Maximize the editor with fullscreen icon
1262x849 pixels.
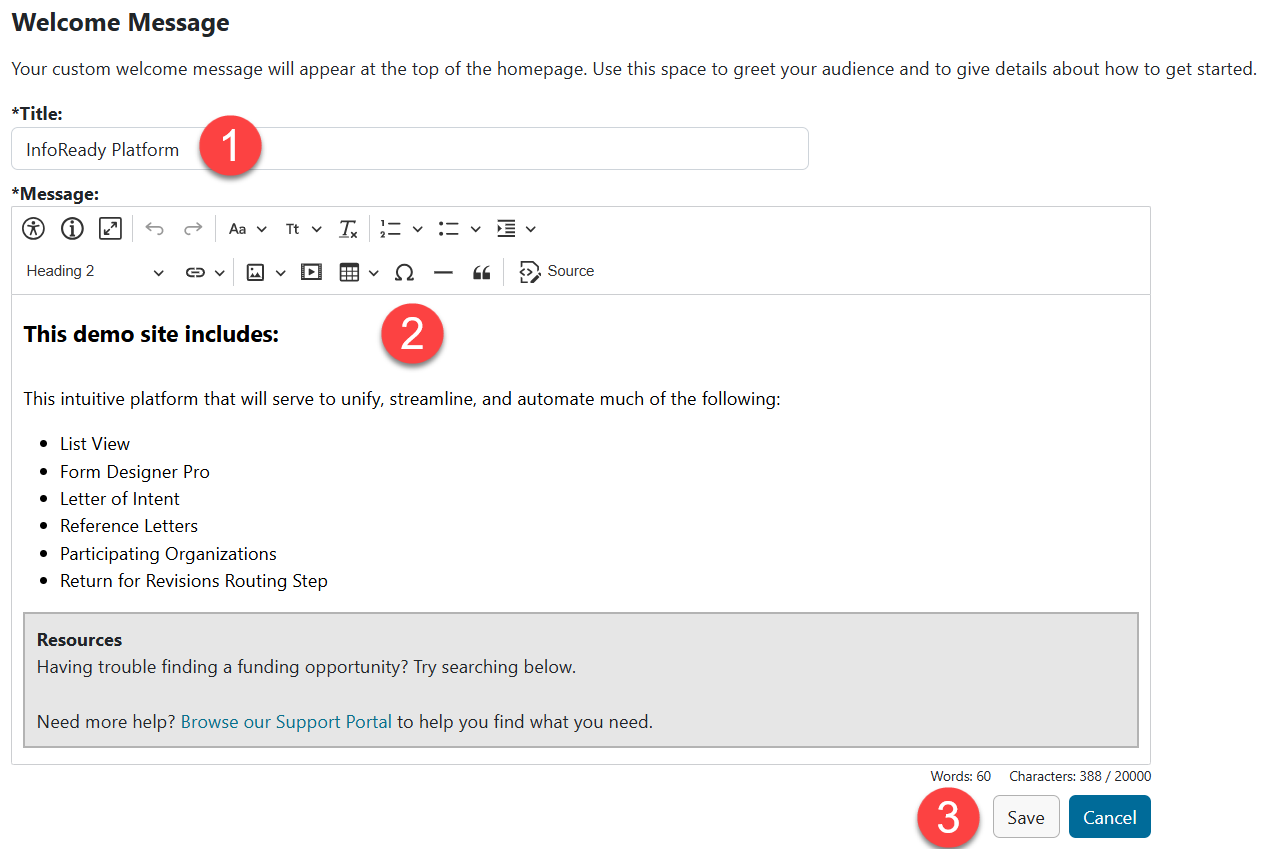click(110, 229)
